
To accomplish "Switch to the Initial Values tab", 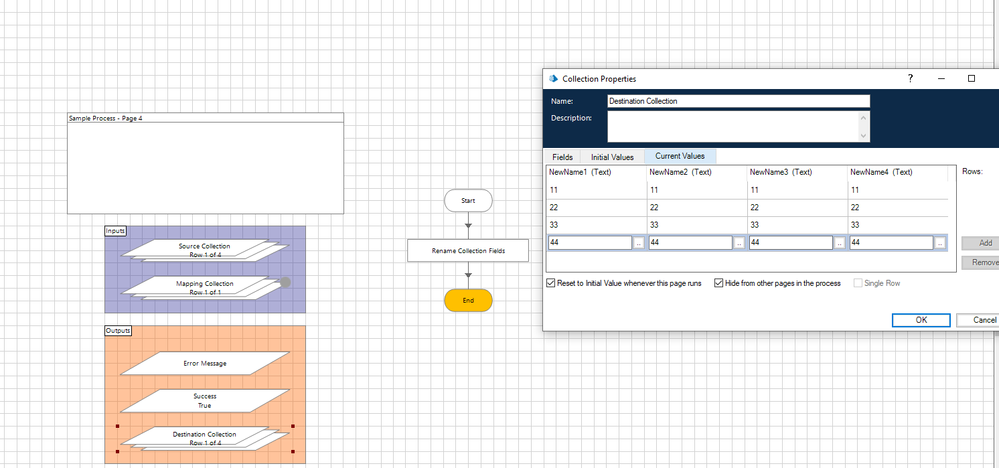I will coord(612,157).
